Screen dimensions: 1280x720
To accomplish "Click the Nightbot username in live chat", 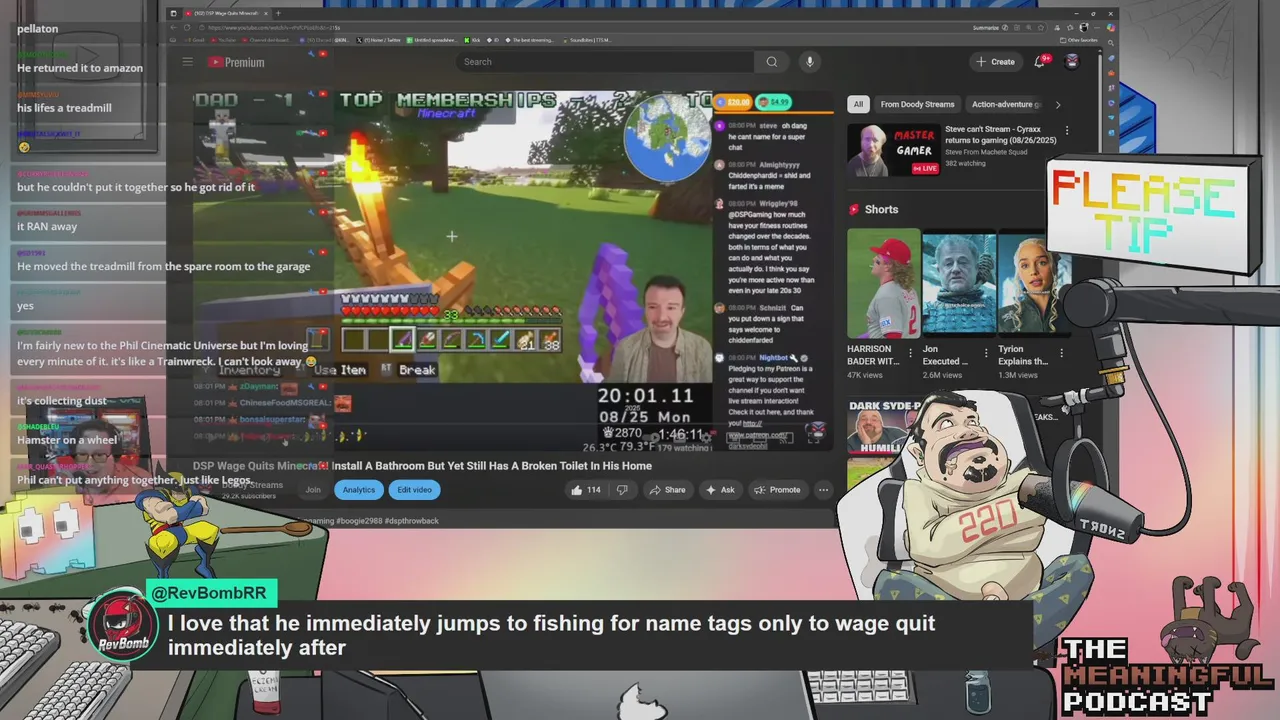I will click(x=773, y=357).
